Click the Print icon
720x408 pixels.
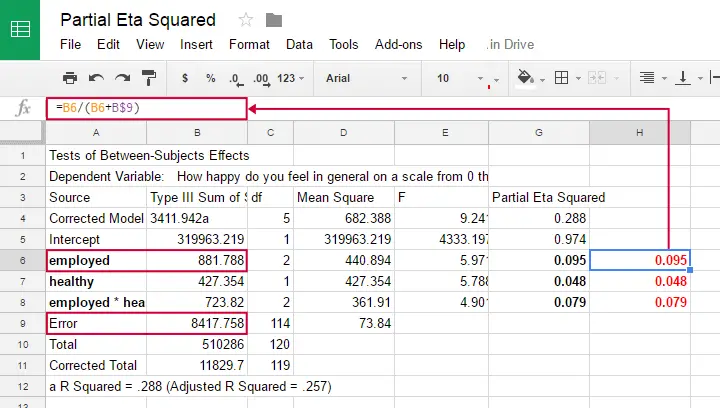coord(70,78)
